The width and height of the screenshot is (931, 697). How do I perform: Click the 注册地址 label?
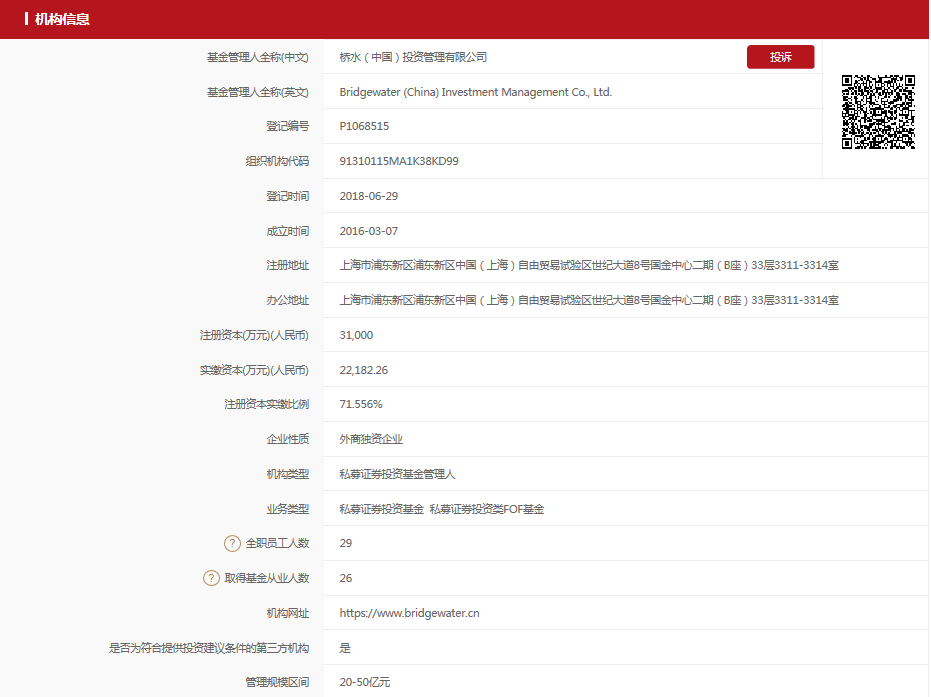tap(288, 265)
